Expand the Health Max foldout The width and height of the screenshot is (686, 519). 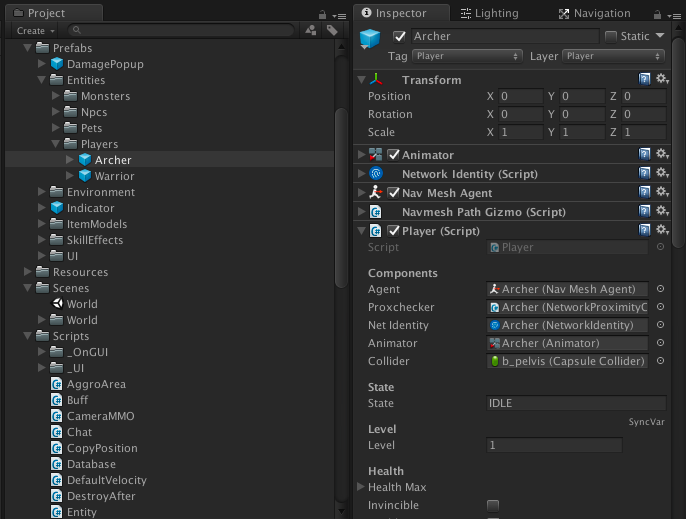(361, 487)
